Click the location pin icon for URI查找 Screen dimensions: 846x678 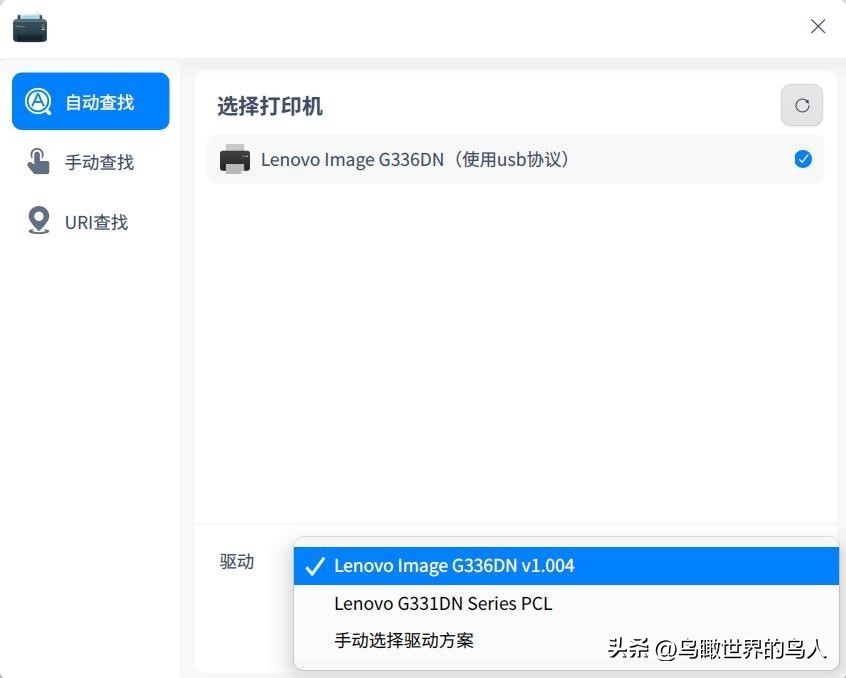[38, 221]
